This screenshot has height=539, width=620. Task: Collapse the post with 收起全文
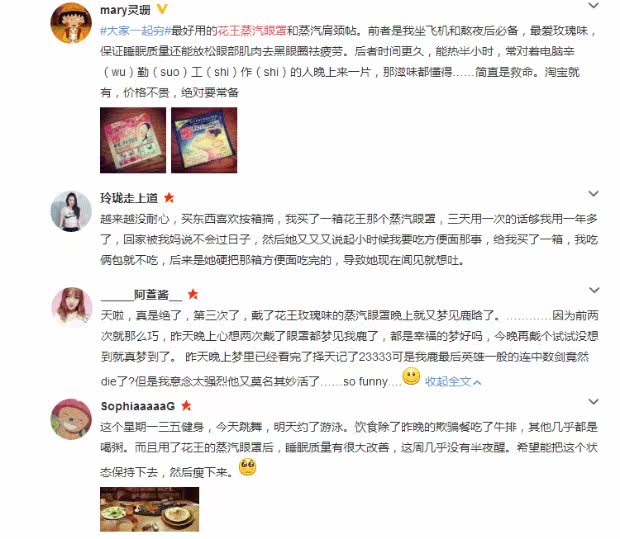[x=453, y=382]
